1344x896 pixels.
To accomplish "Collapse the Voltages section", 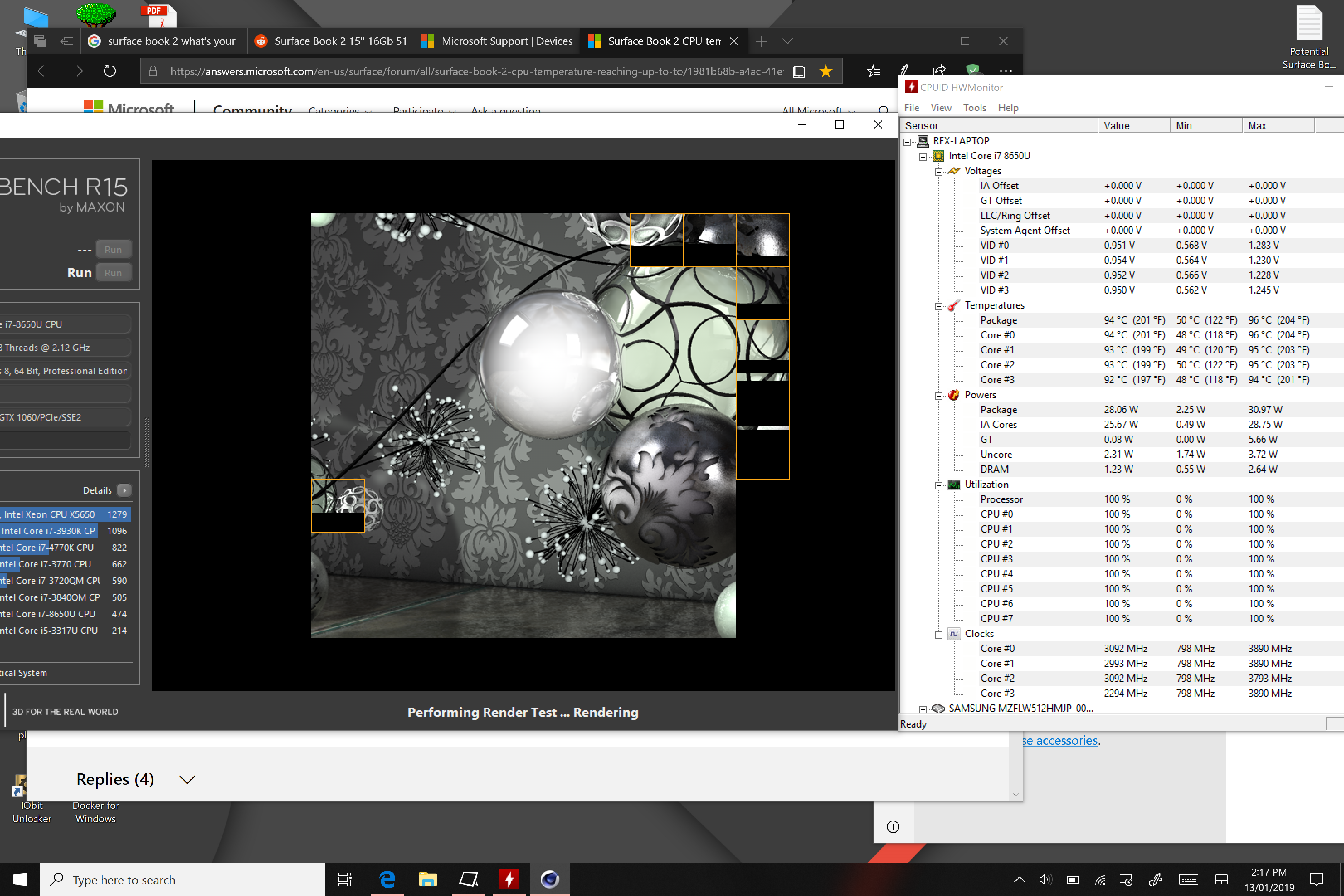I will point(938,171).
